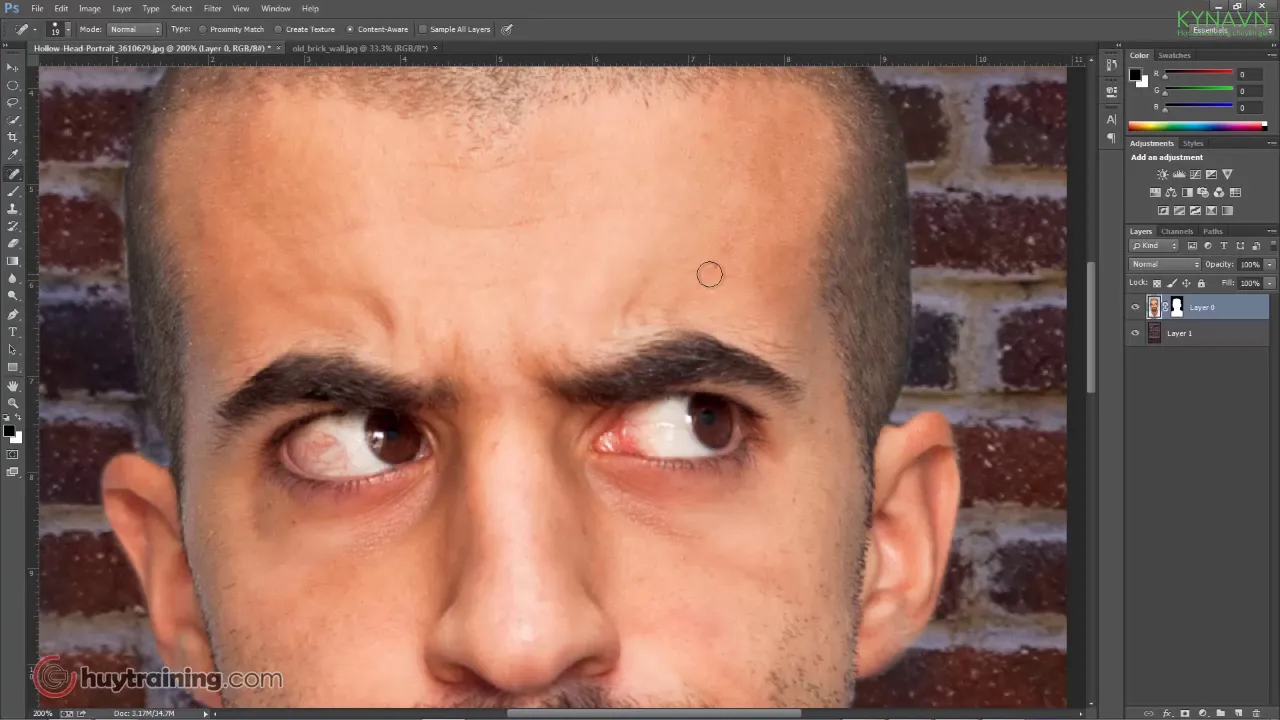Change the screen mode icon

click(13, 472)
